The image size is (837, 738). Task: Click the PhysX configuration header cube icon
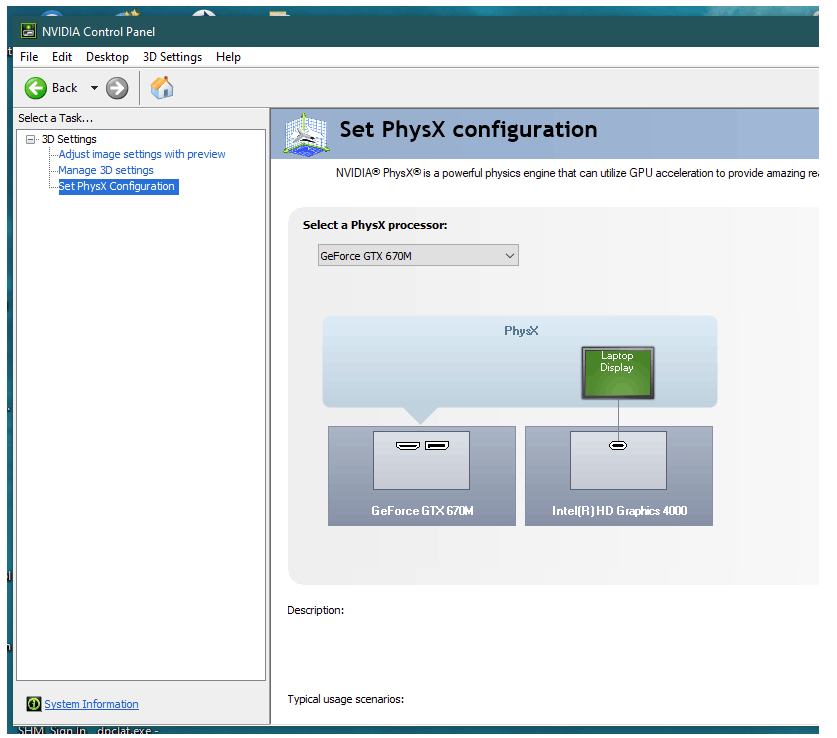[x=305, y=134]
